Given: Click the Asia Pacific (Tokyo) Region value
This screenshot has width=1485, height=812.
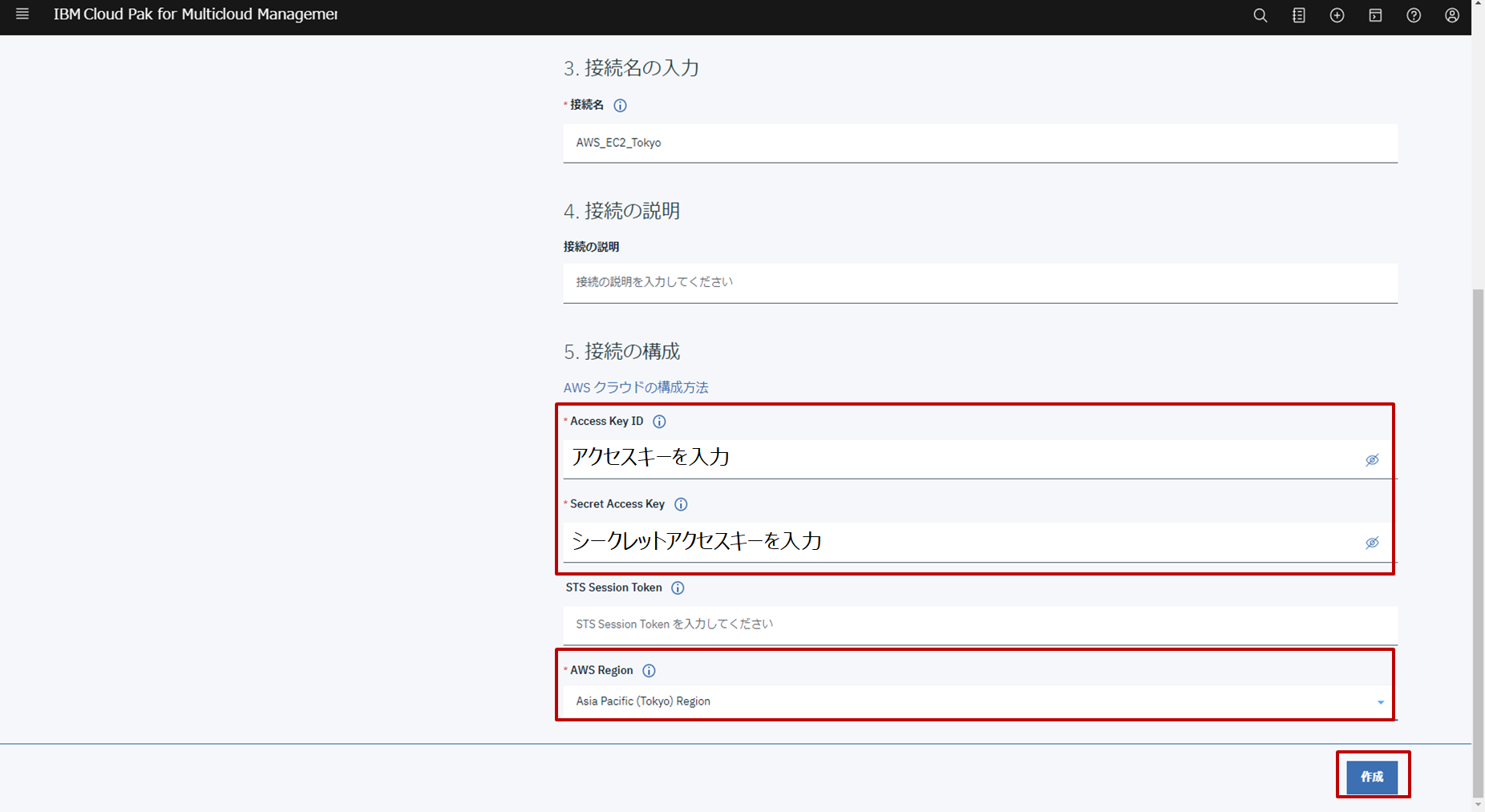Looking at the screenshot, I should 643,701.
